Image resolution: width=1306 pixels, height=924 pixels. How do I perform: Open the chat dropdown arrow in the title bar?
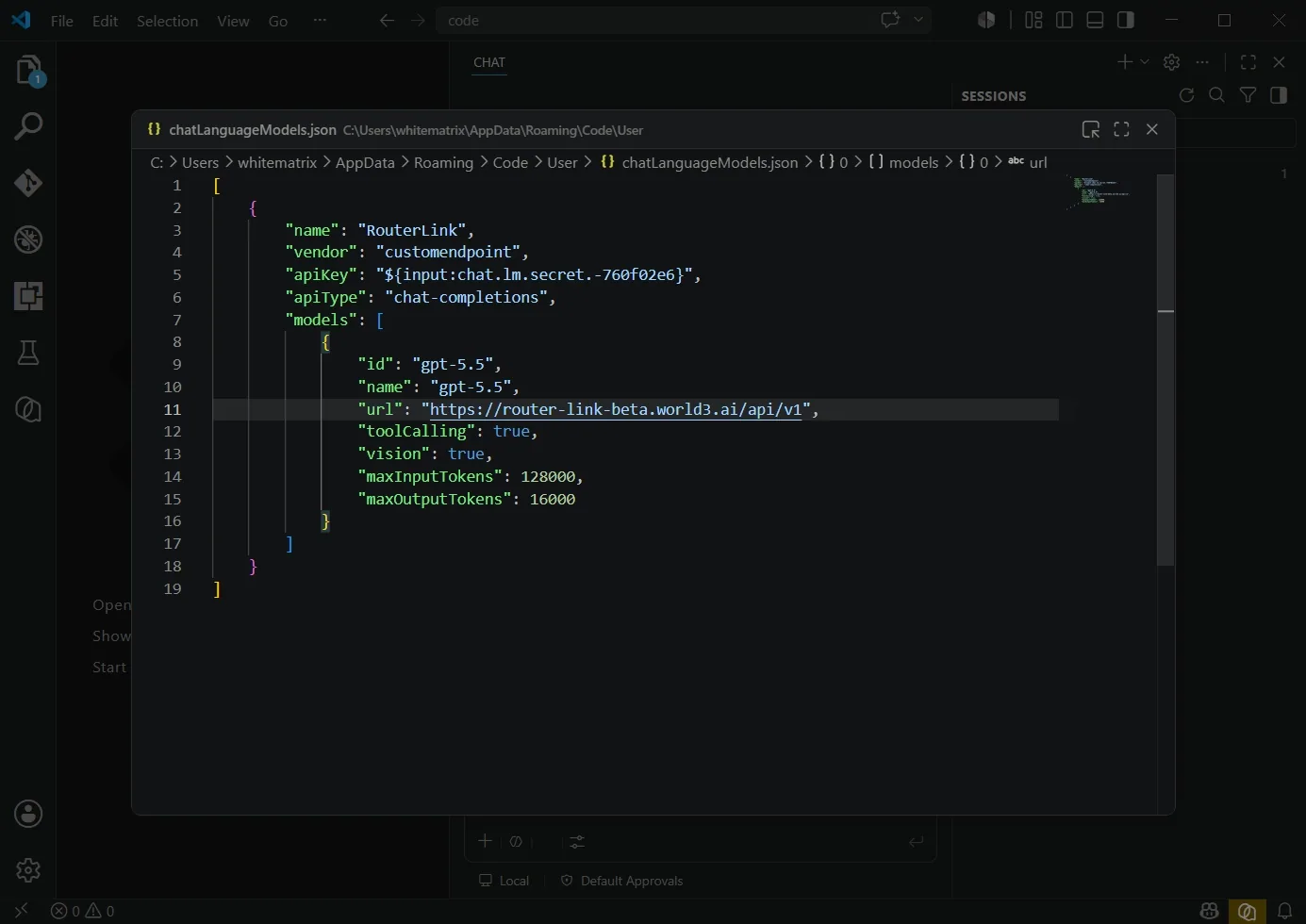tap(918, 20)
